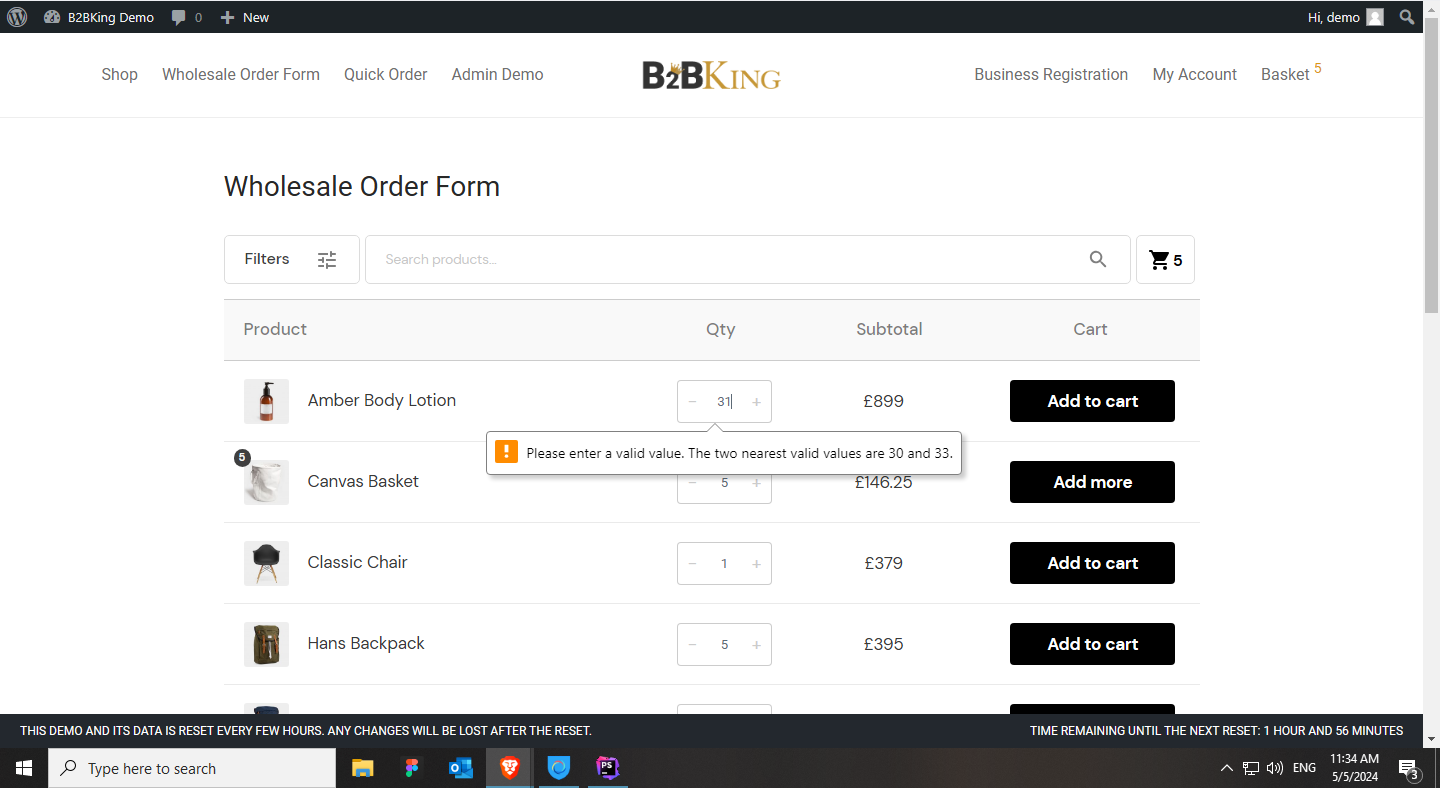Viewport: 1440px width, 788px height.
Task: Show hidden system tray icons
Action: (x=1227, y=768)
